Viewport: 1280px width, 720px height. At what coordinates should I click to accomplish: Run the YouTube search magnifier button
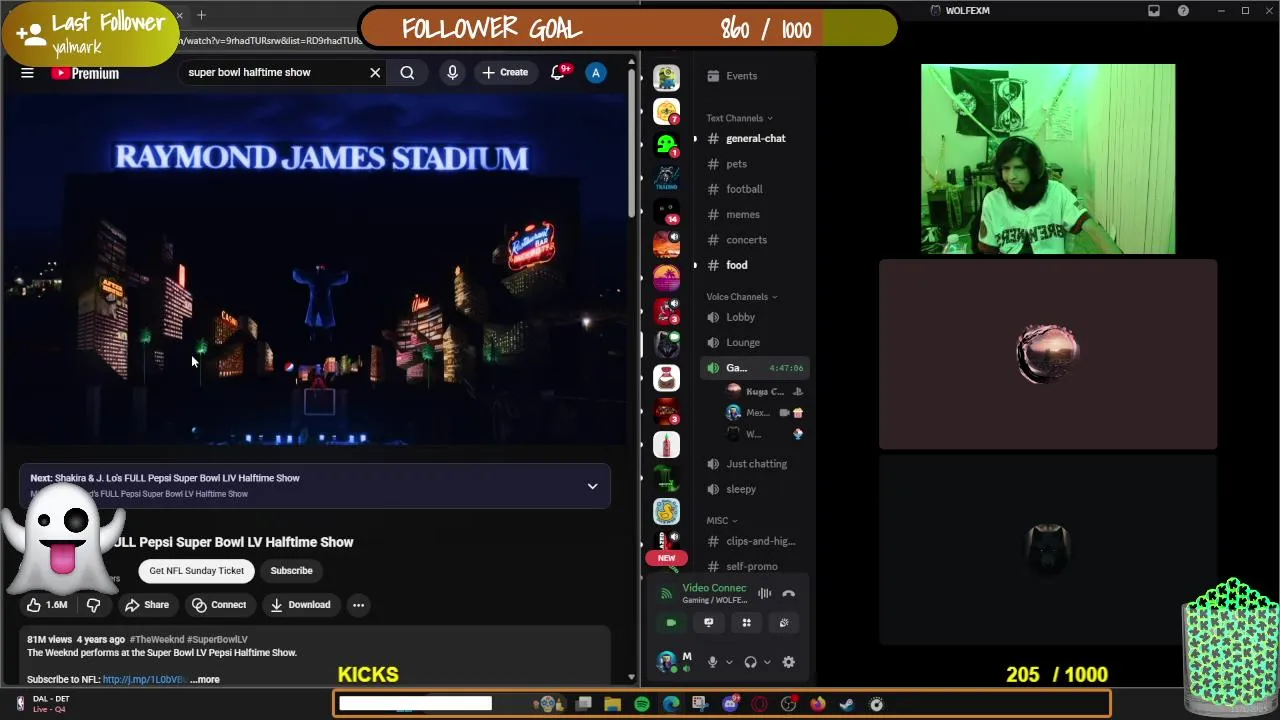click(x=407, y=72)
